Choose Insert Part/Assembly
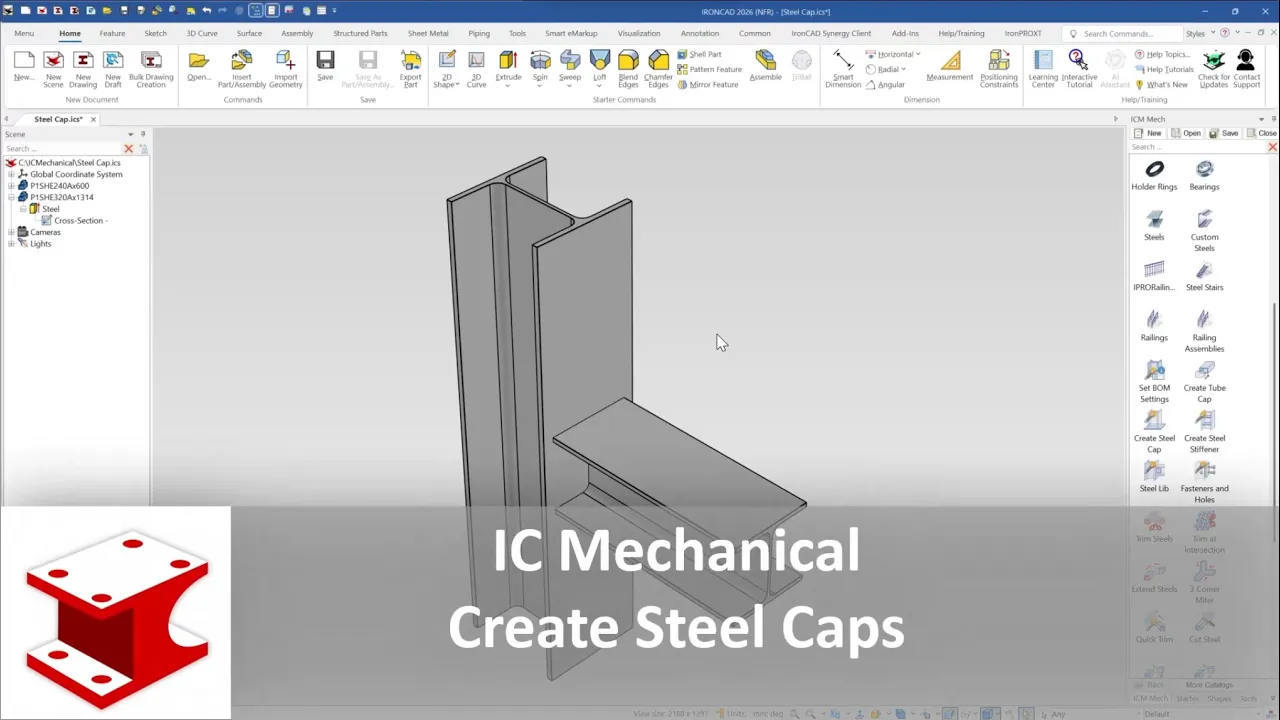Viewport: 1280px width, 720px height. pyautogui.click(x=242, y=68)
